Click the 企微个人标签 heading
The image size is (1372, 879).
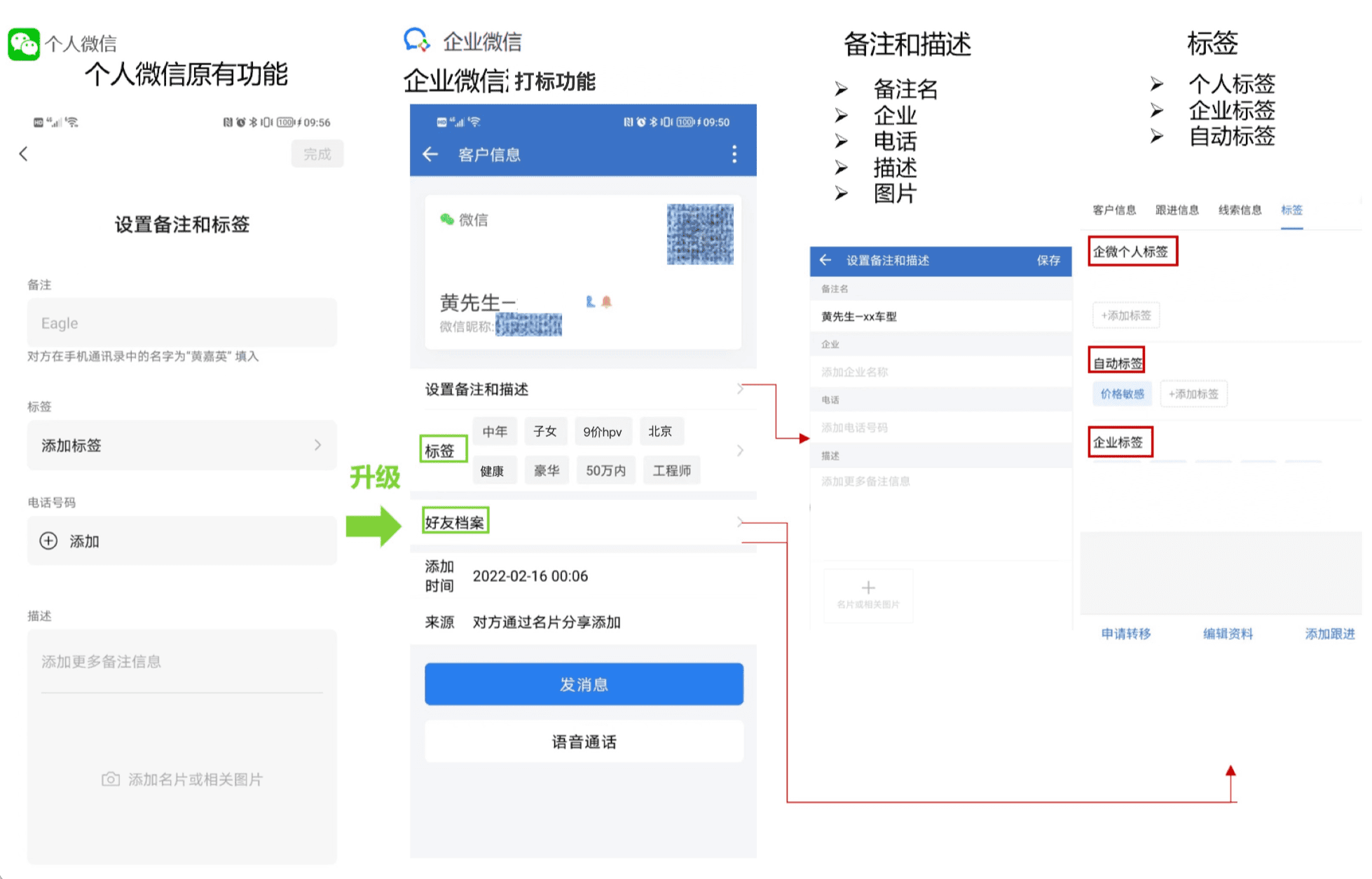(1130, 252)
